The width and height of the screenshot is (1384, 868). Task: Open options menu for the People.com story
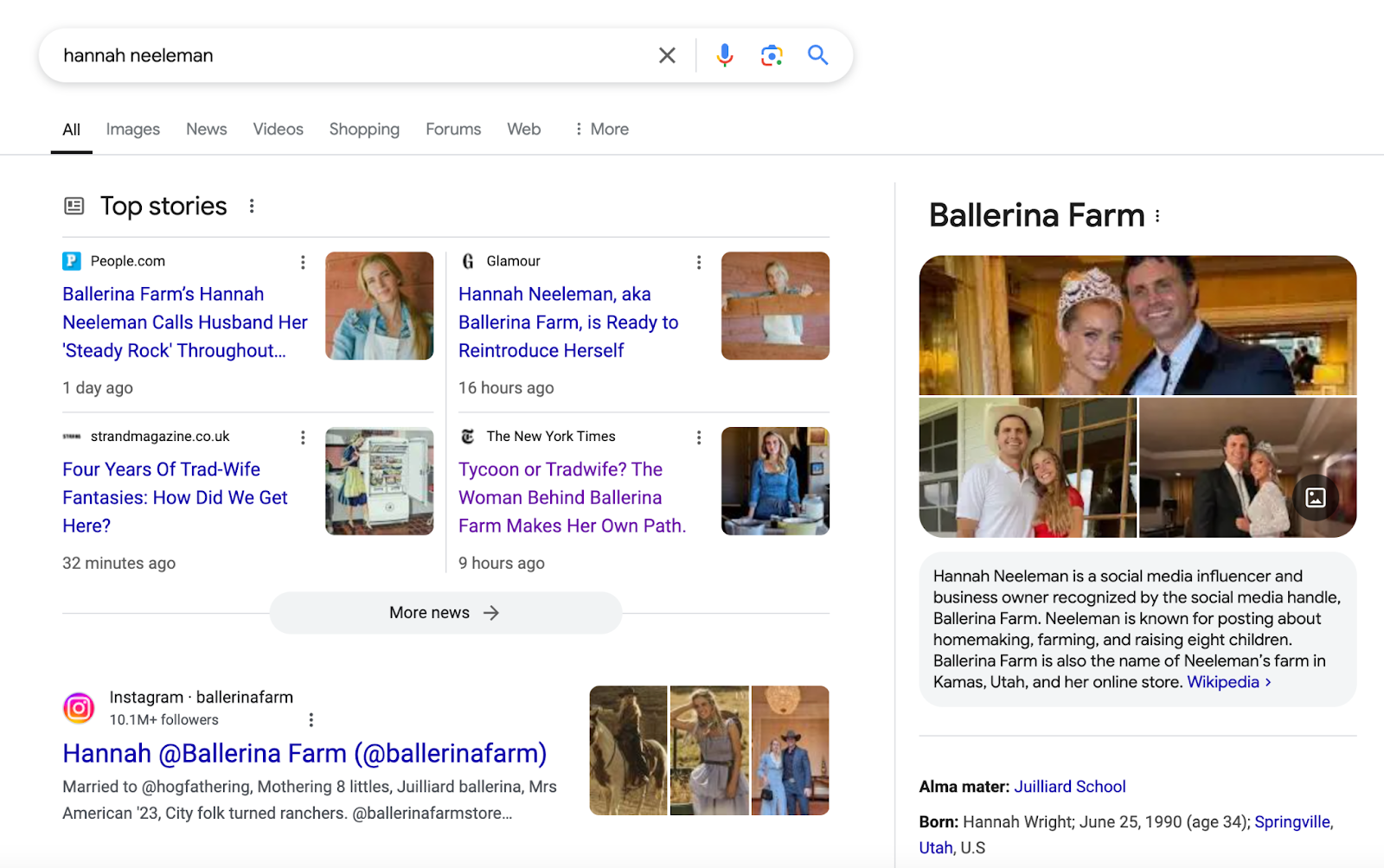pyautogui.click(x=303, y=262)
